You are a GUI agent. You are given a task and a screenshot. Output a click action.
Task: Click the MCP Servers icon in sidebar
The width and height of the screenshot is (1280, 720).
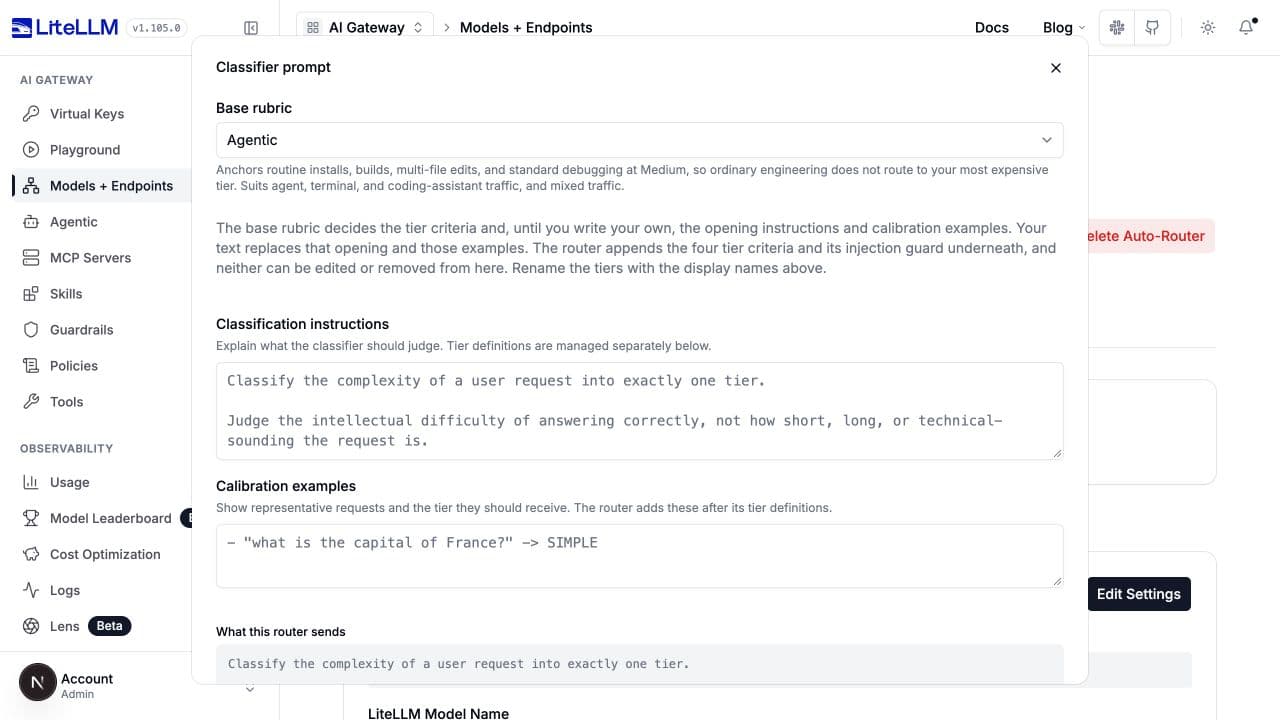click(31, 258)
